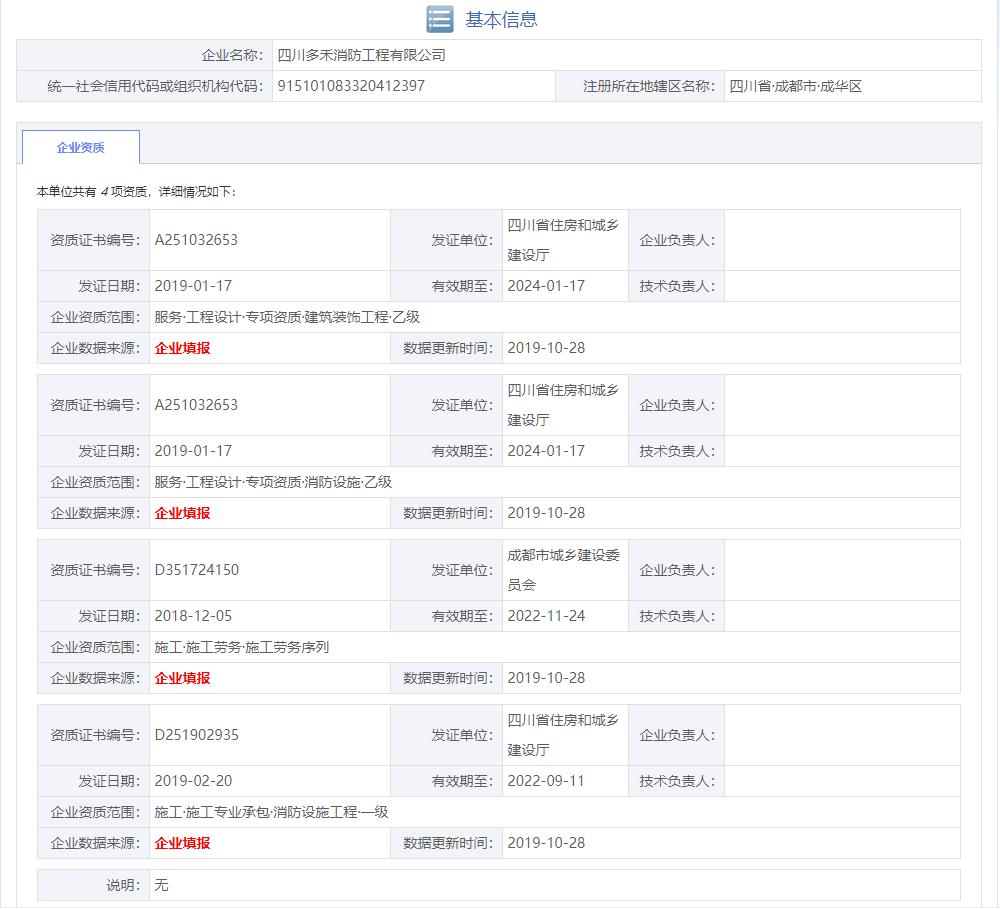Click issuer 成都市城乡建设委员会
The width and height of the screenshot is (1000, 909).
[563, 570]
